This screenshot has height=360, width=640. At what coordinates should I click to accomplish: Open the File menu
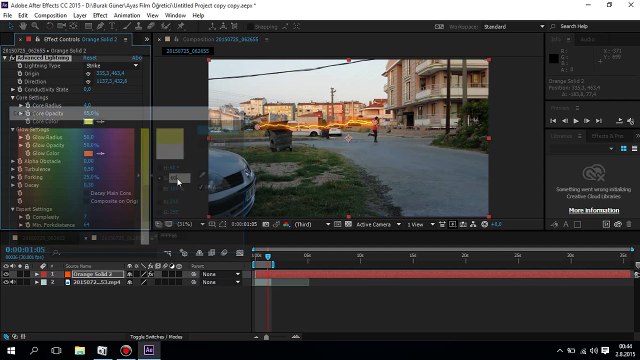(x=7, y=16)
